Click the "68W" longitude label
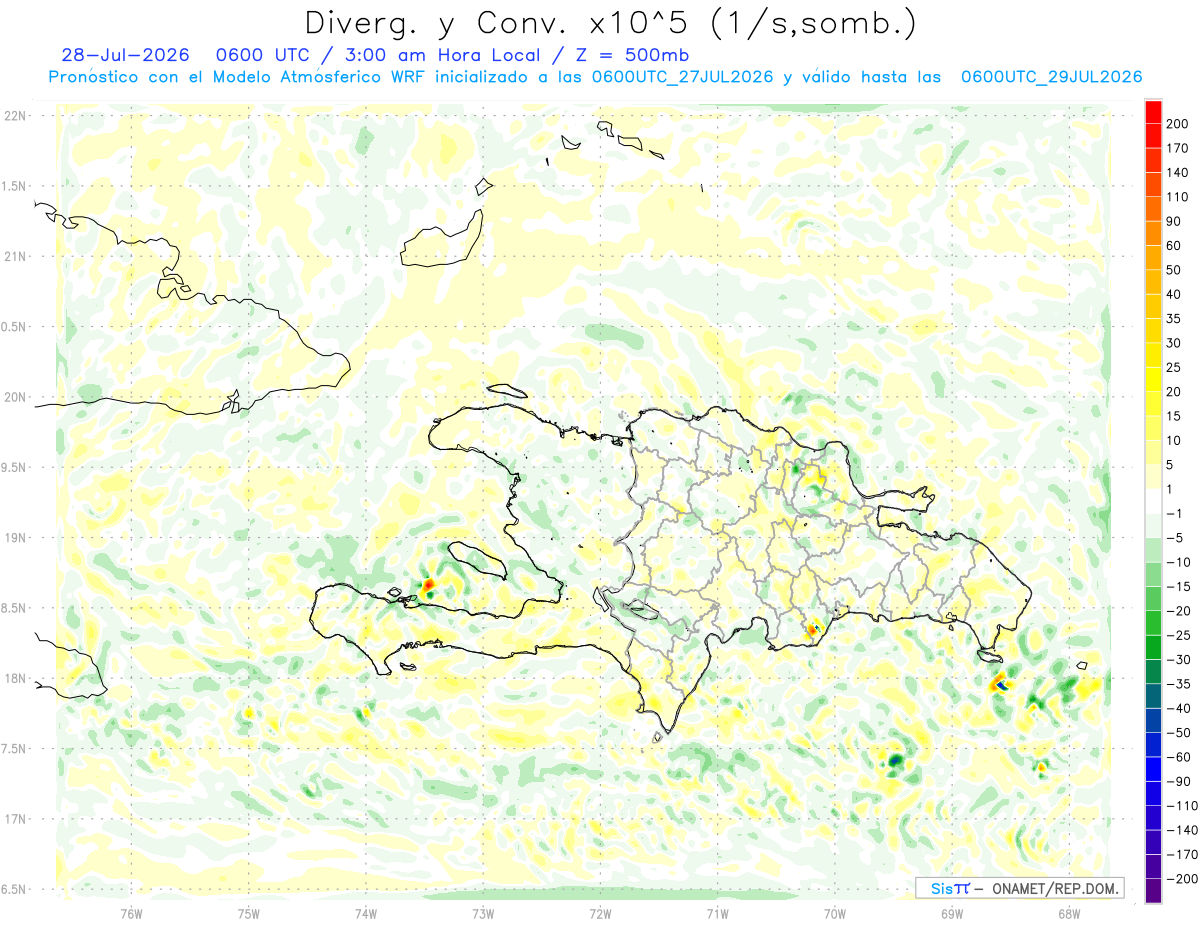The height and width of the screenshot is (927, 1200). point(1069,913)
